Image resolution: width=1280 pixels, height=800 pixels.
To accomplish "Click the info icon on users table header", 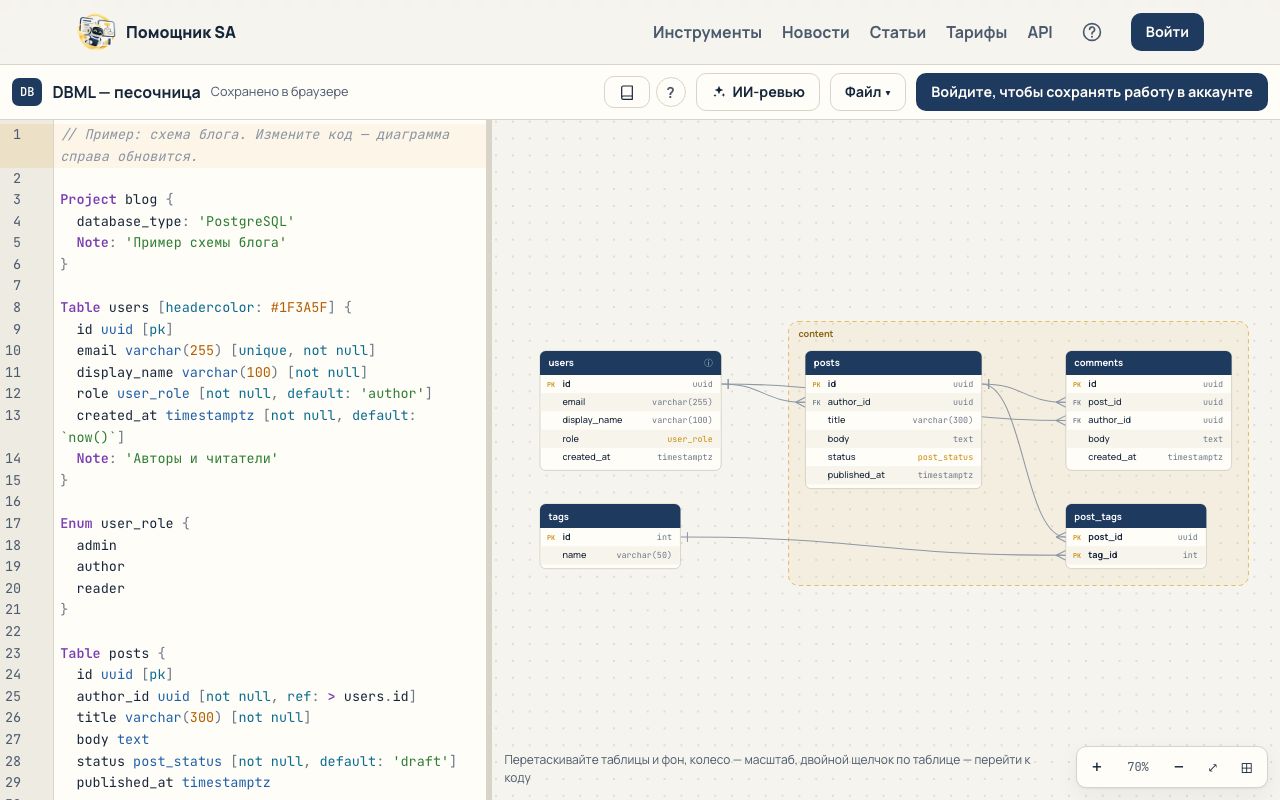I will pos(708,363).
